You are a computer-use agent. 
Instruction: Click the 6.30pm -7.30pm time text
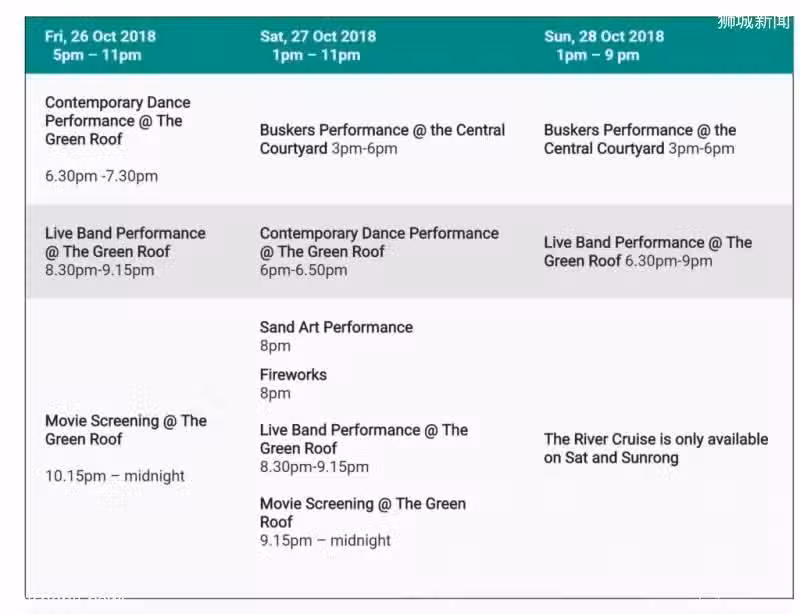[x=101, y=176]
